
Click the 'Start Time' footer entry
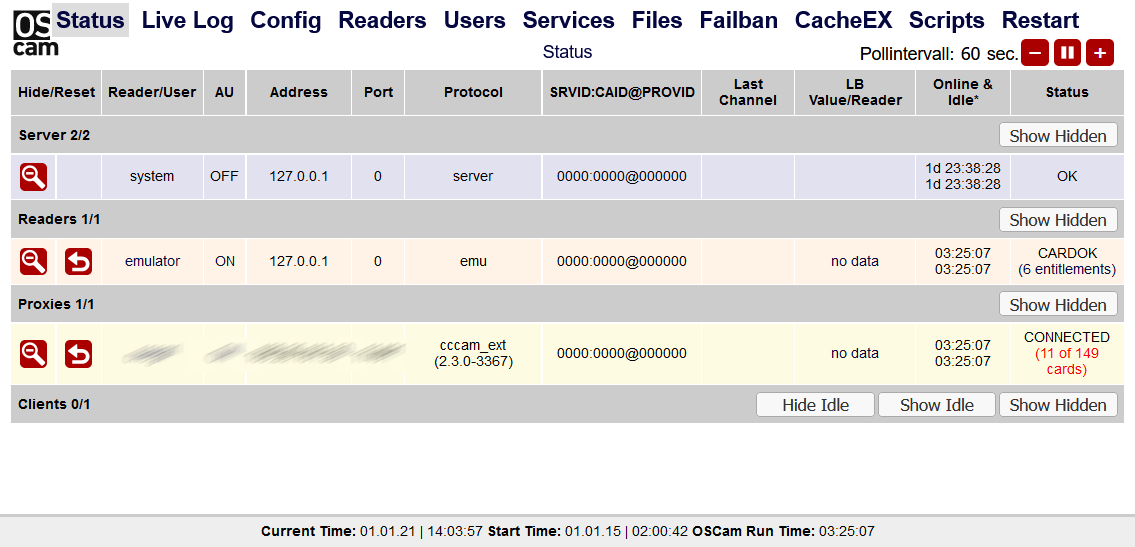[588, 532]
